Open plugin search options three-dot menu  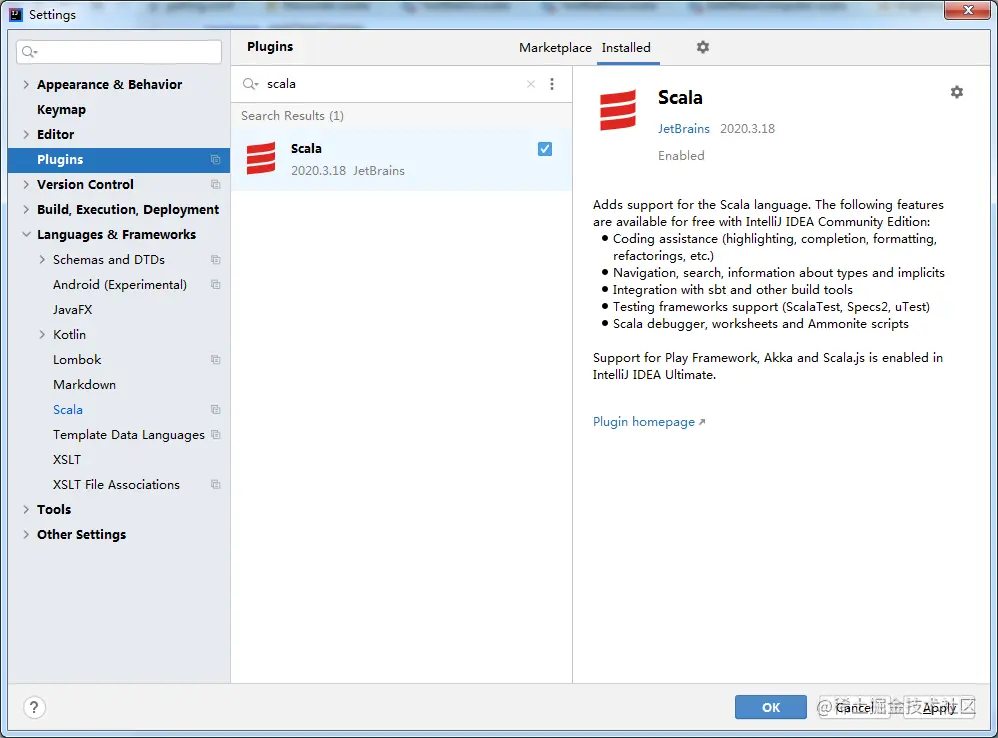[552, 84]
